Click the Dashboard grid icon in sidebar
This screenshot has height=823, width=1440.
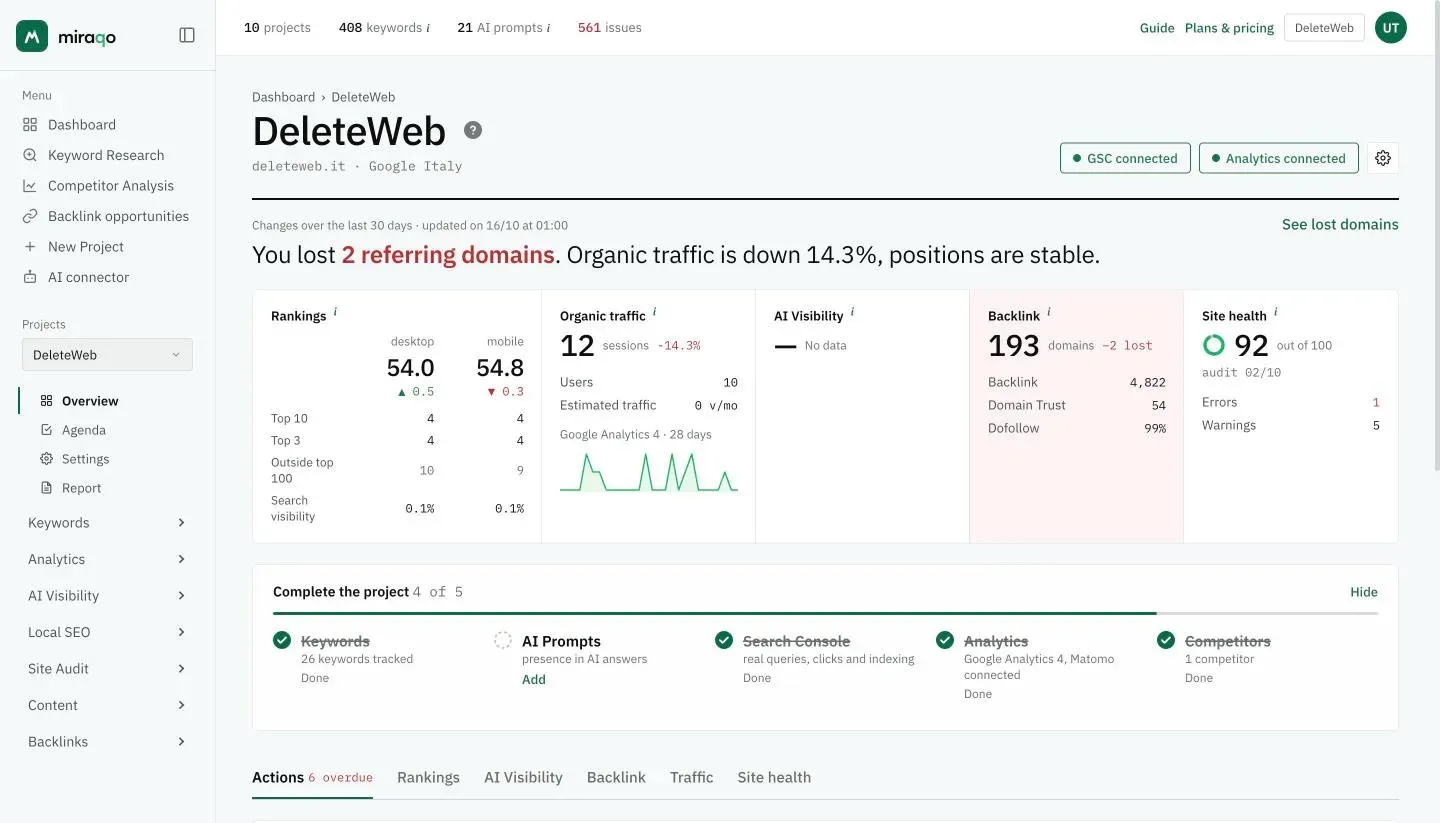[30, 125]
